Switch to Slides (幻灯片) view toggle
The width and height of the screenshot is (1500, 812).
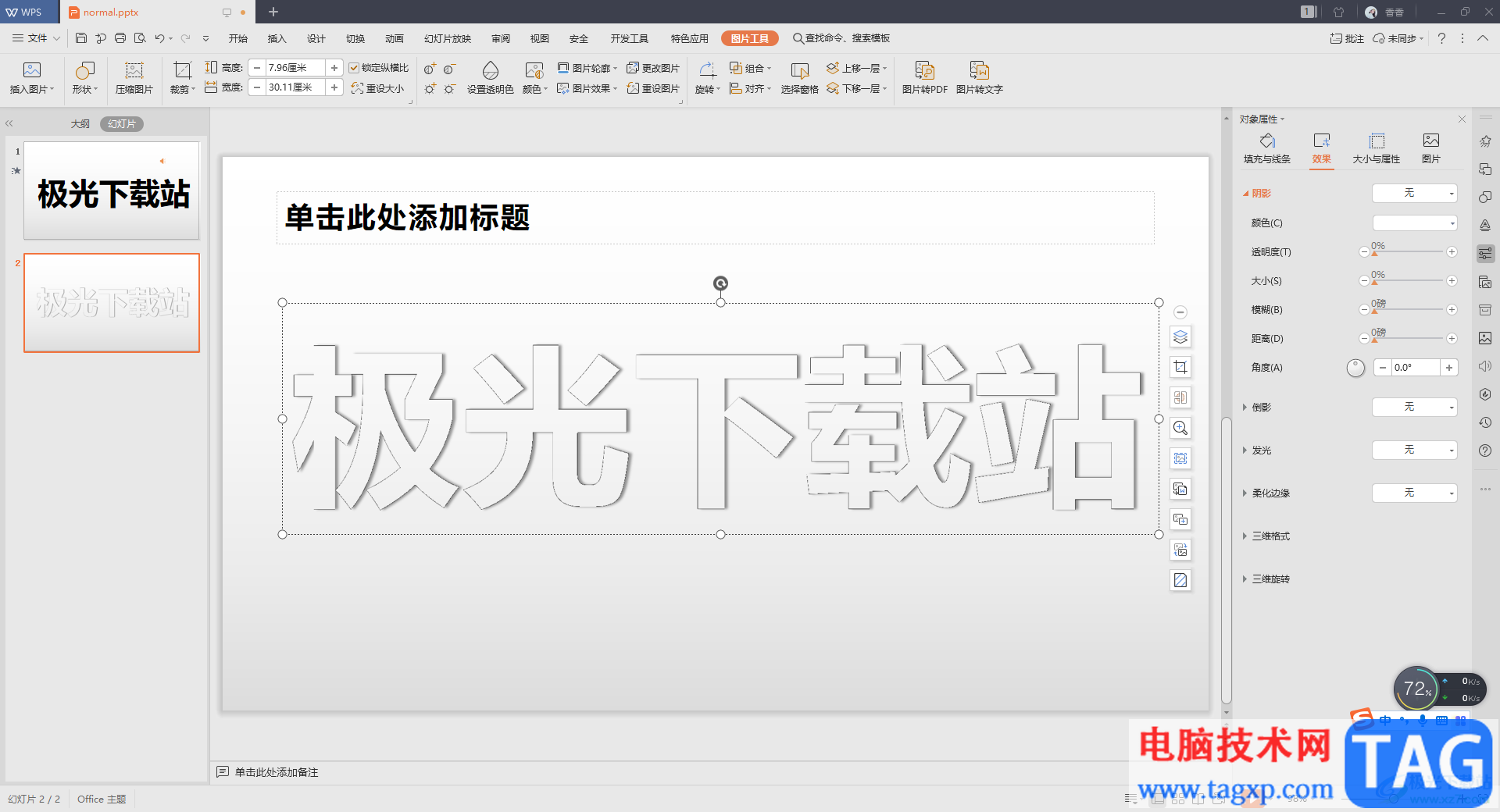click(122, 124)
